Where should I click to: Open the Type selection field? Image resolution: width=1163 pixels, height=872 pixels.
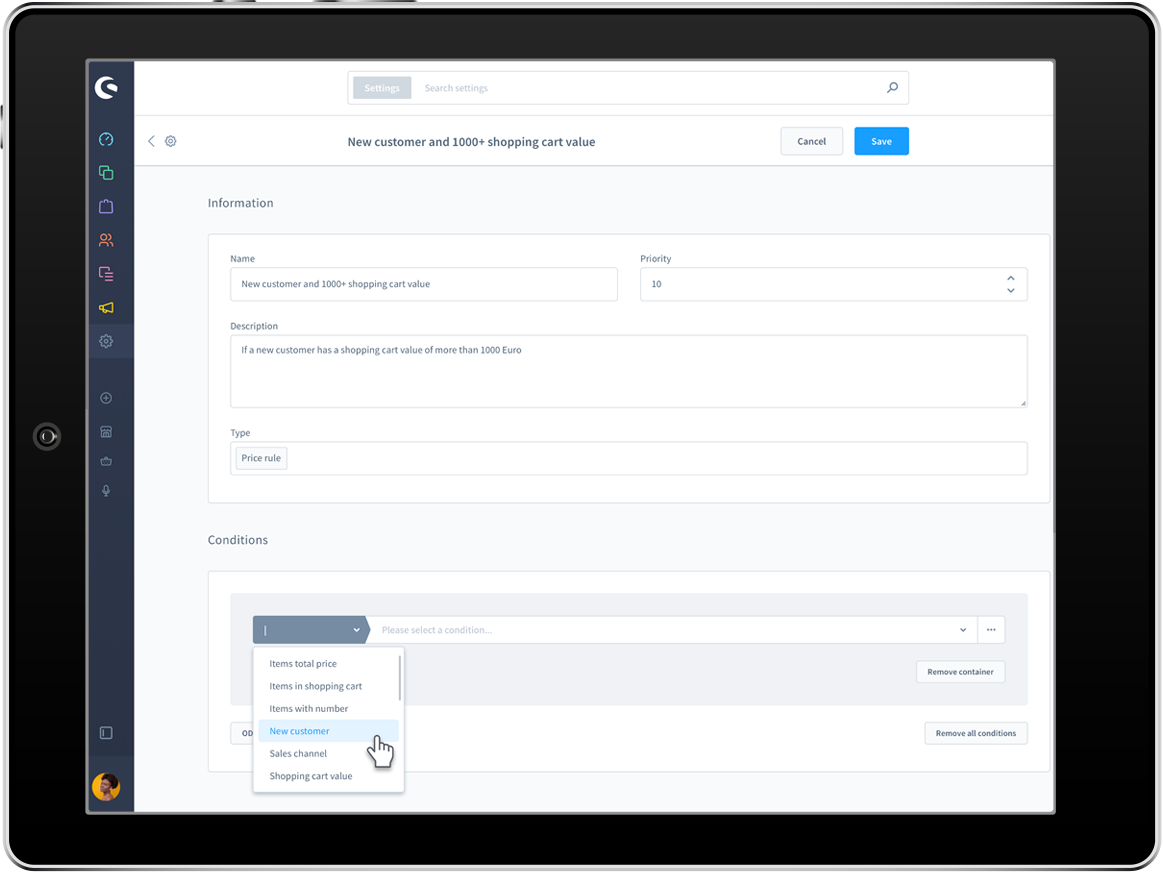click(x=628, y=458)
